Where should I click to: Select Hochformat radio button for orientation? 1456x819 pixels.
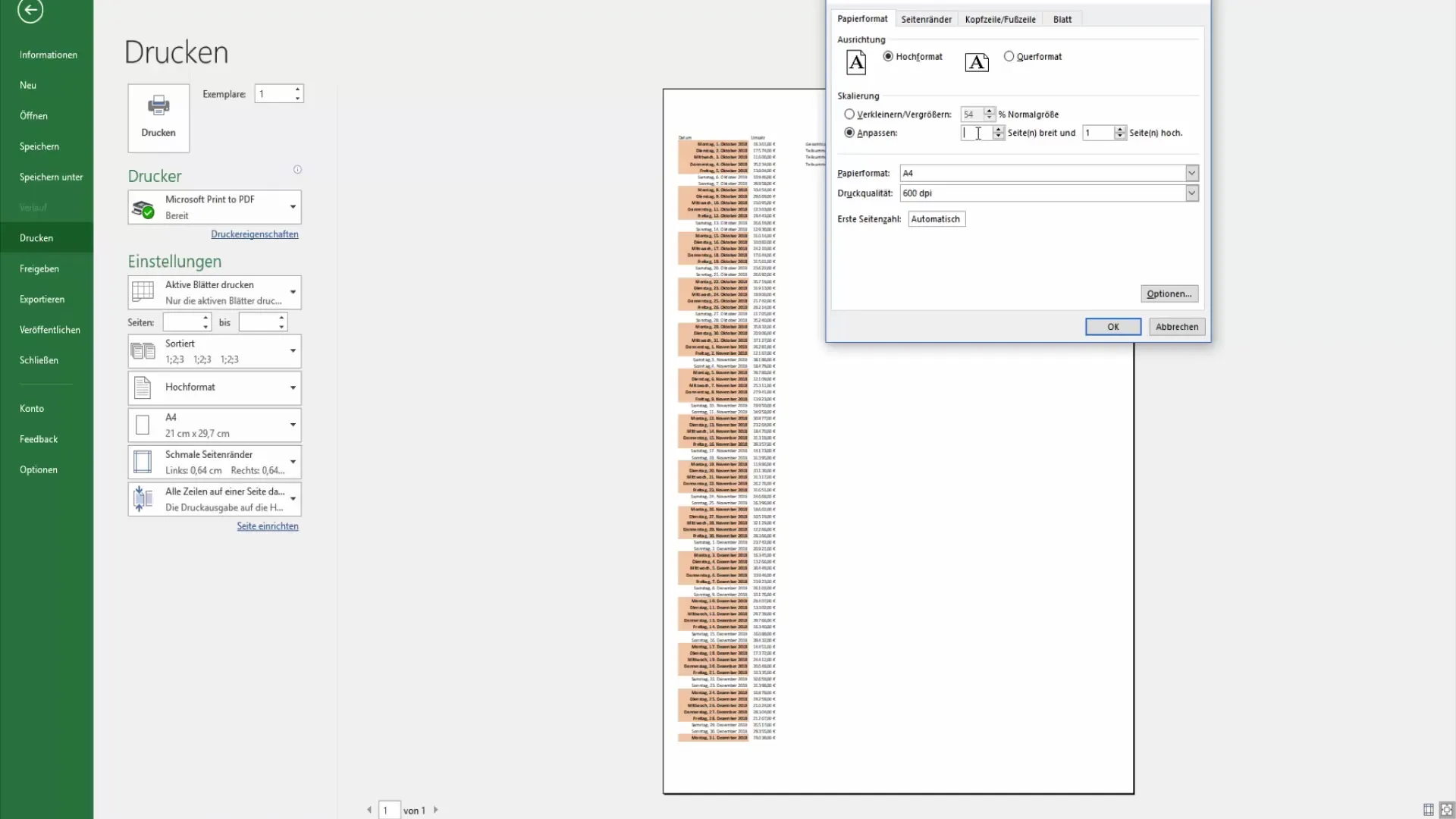888,56
